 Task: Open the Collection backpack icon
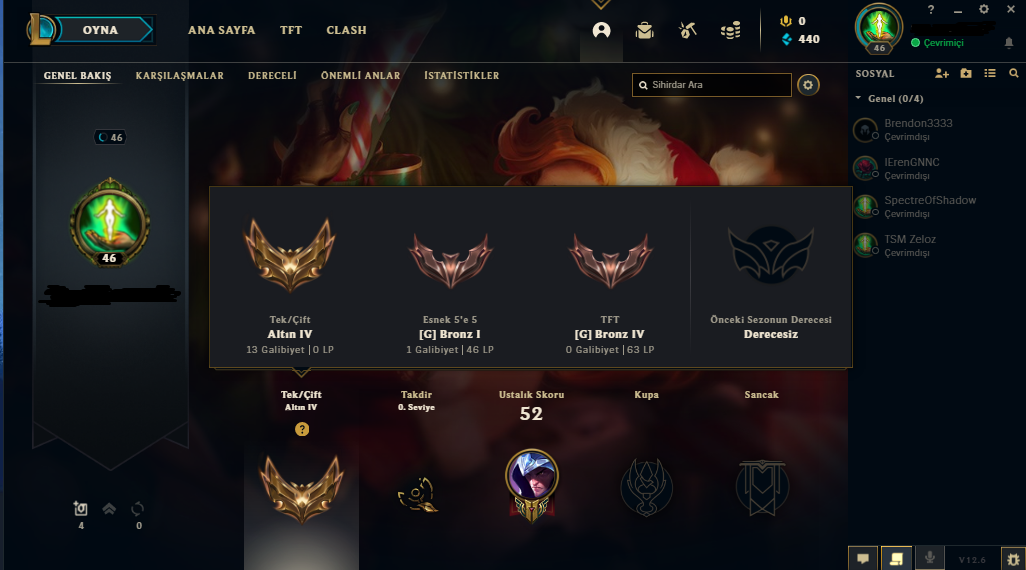[x=645, y=30]
